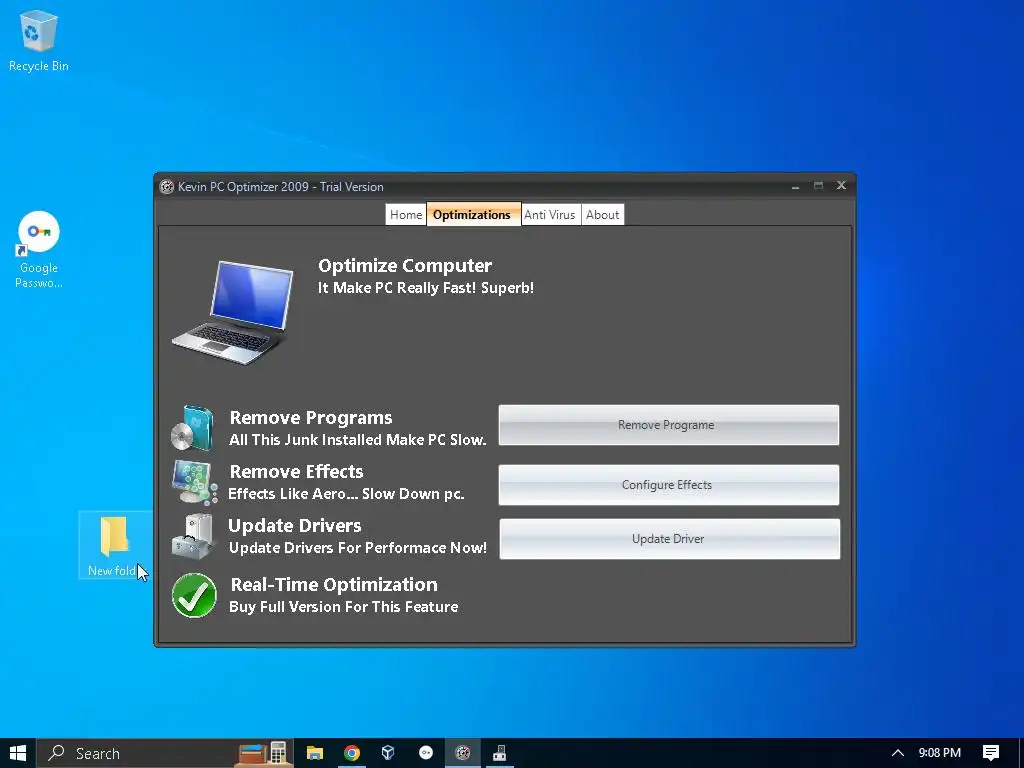This screenshot has width=1024, height=768.
Task: Click the briefcase and calculator search highlight icon
Action: pos(263,753)
